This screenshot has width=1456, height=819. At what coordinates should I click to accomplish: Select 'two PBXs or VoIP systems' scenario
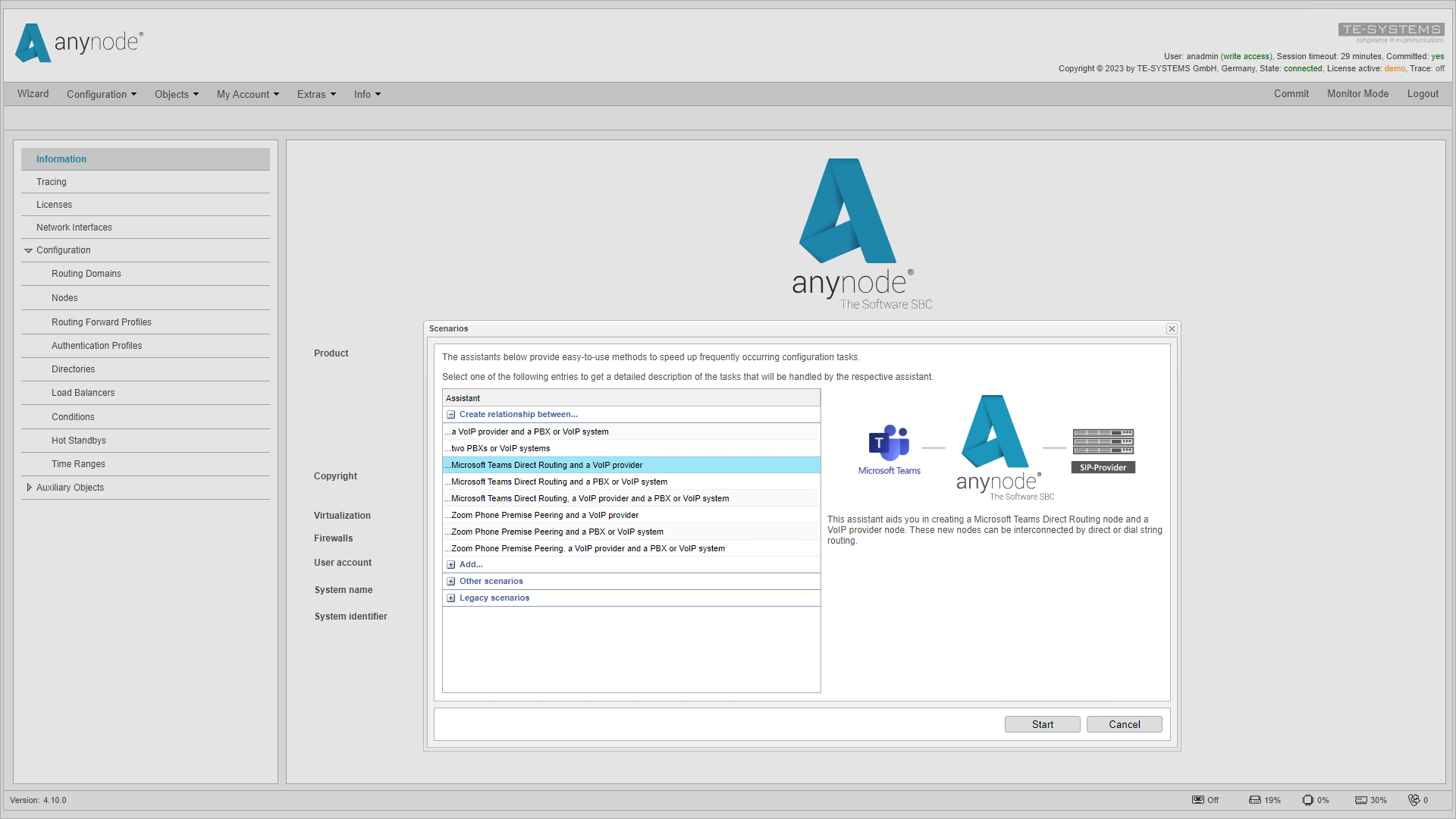pyautogui.click(x=631, y=448)
